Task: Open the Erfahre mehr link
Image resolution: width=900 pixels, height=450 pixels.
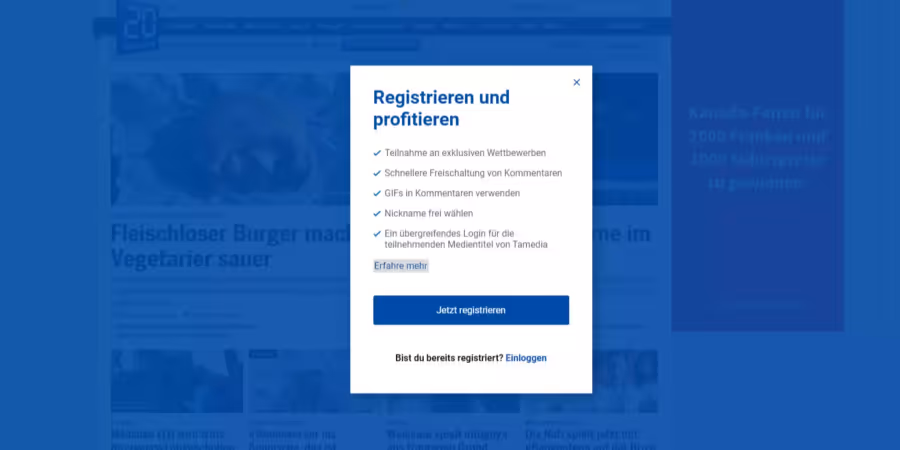Action: click(401, 266)
